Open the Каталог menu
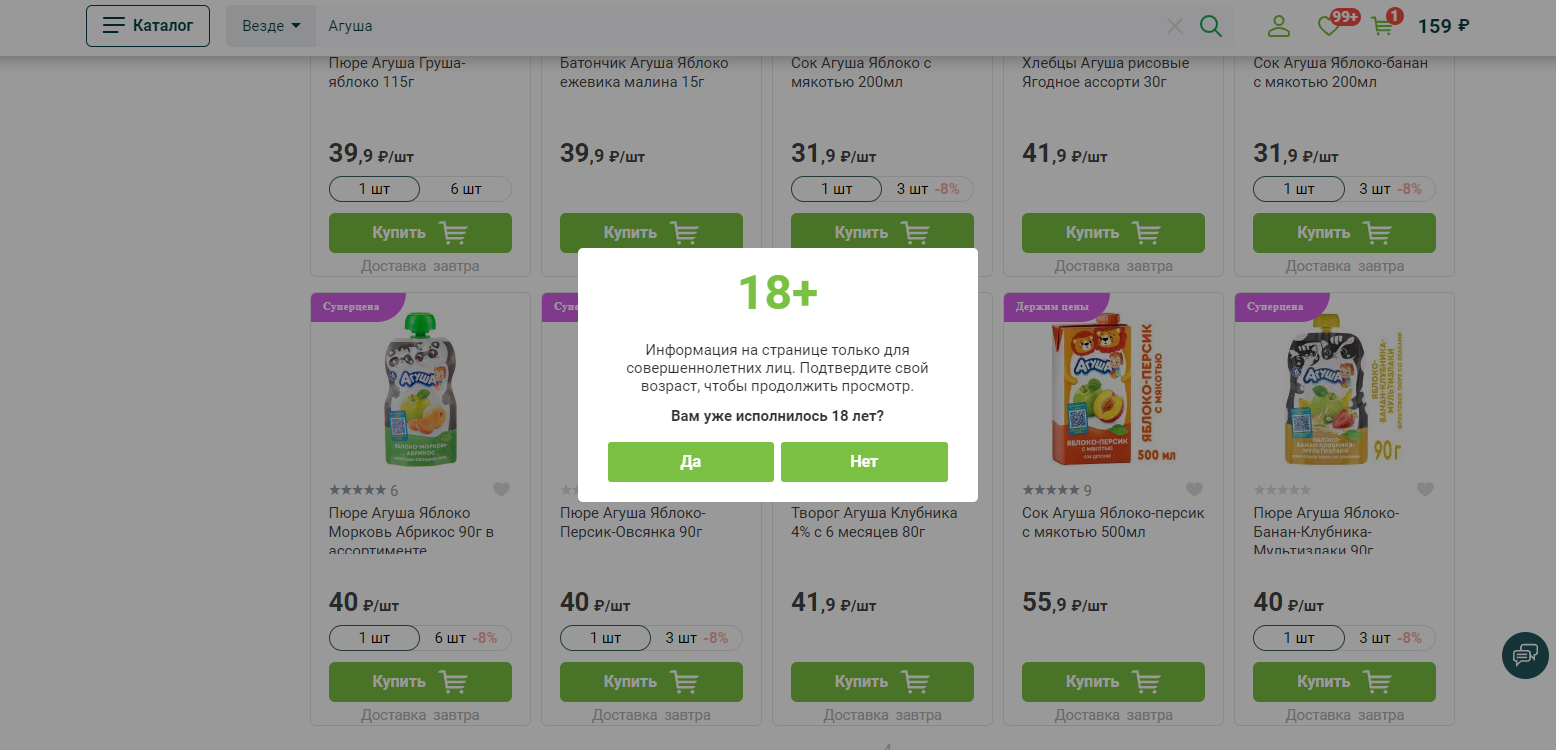Viewport: 1556px width, 750px height. coord(148,26)
